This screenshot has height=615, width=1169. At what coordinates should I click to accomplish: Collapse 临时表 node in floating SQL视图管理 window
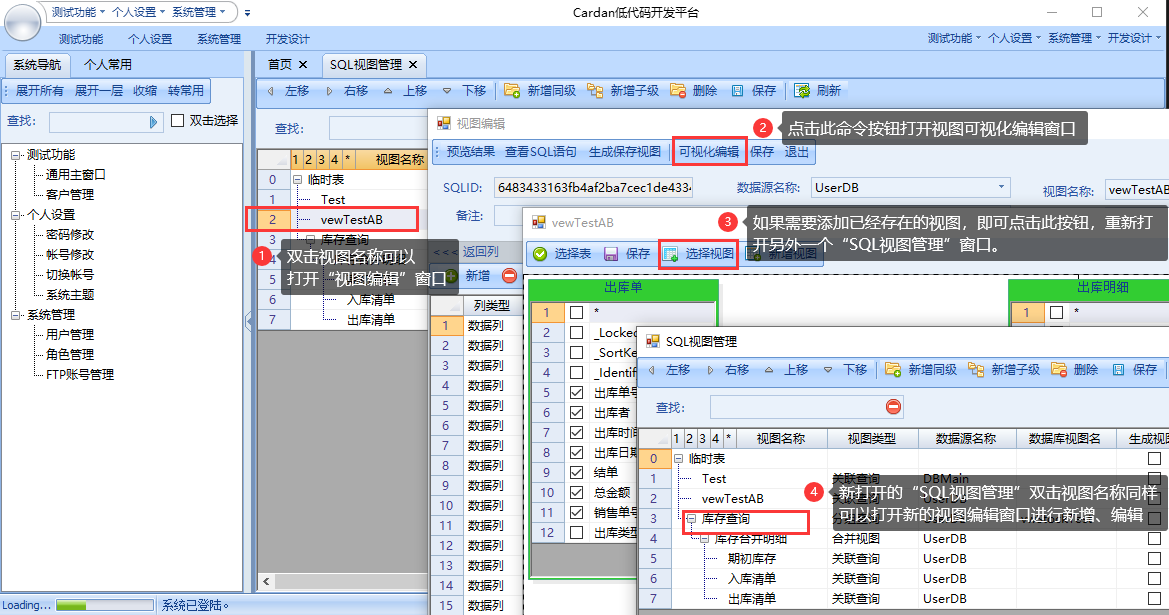click(x=678, y=458)
